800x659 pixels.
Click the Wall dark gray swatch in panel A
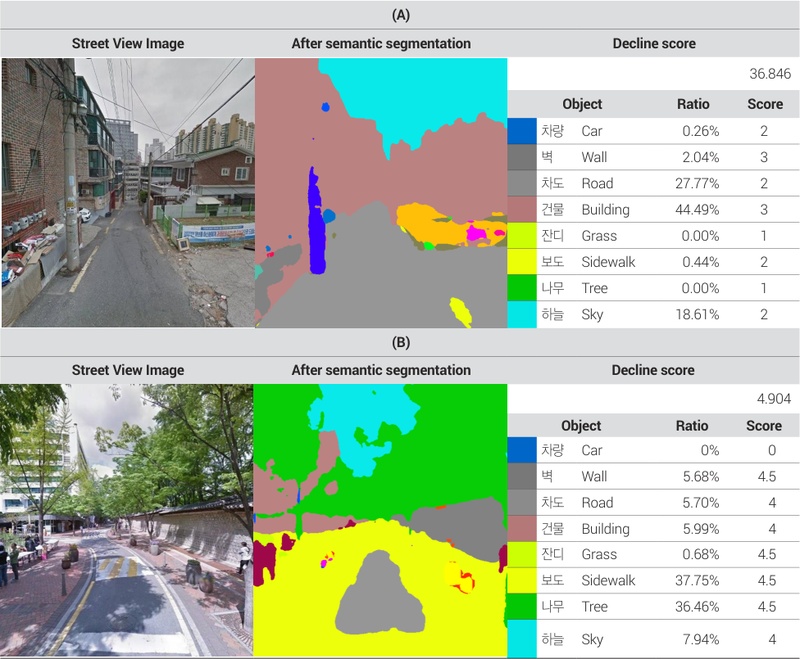point(522,157)
